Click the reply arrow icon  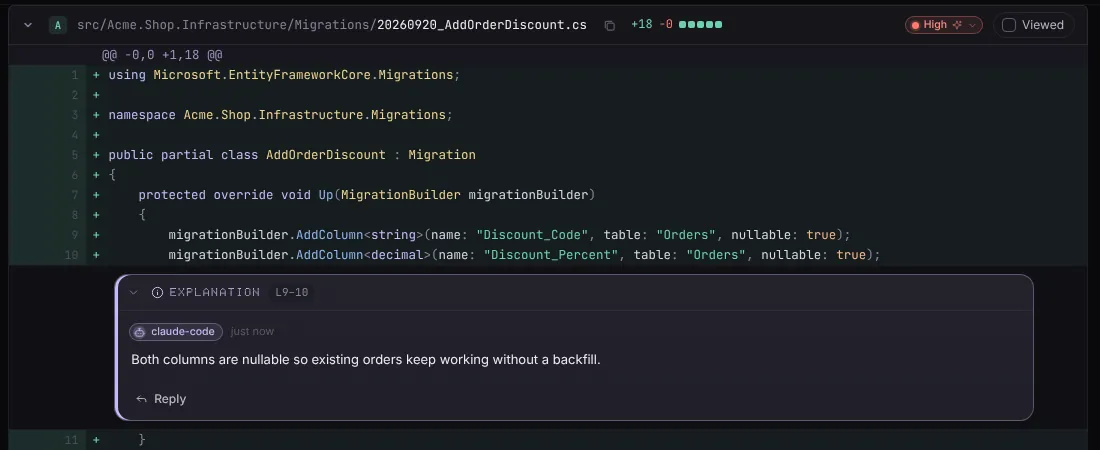[141, 399]
